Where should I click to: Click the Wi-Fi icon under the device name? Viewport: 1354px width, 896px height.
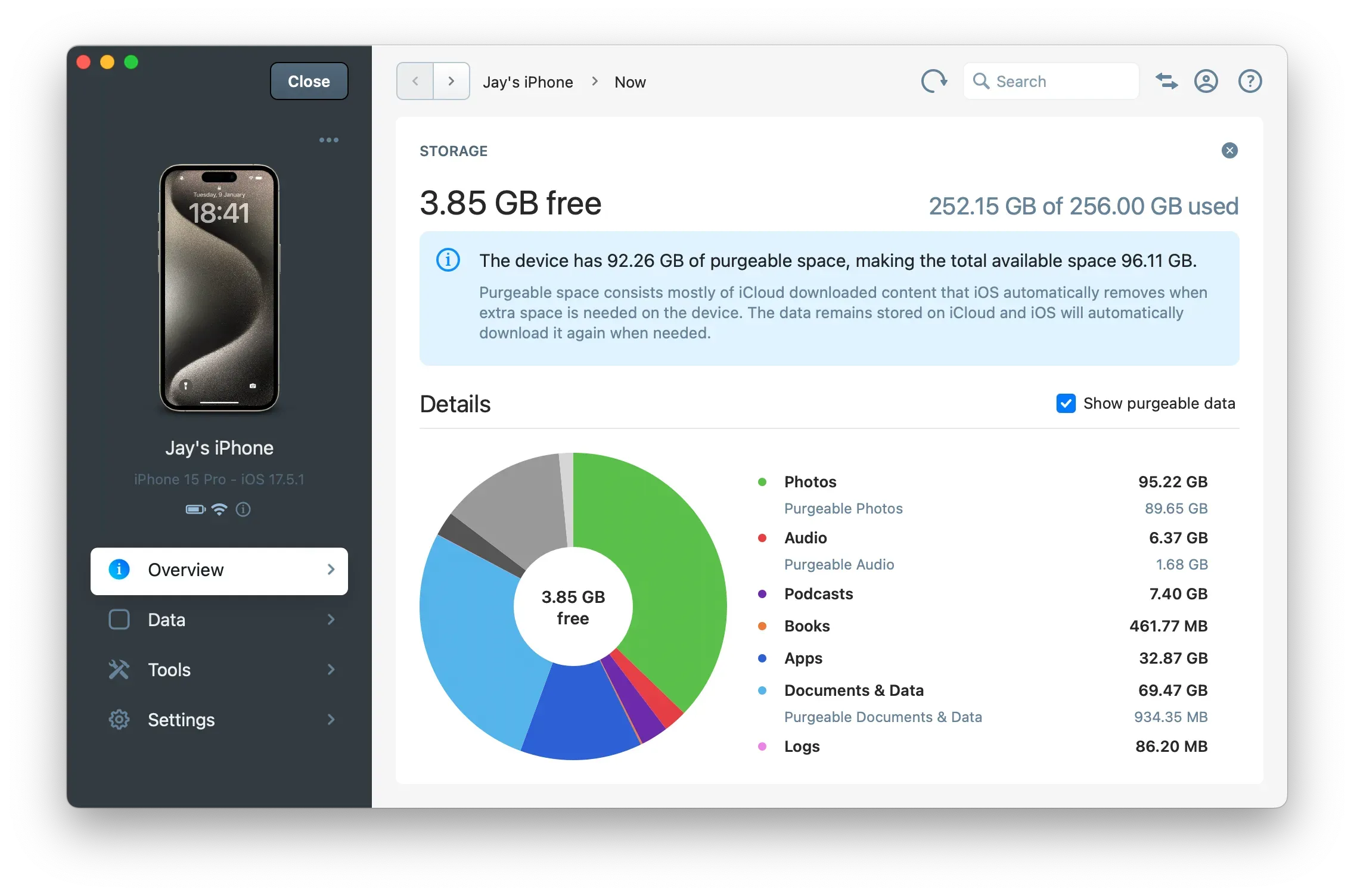[x=219, y=509]
